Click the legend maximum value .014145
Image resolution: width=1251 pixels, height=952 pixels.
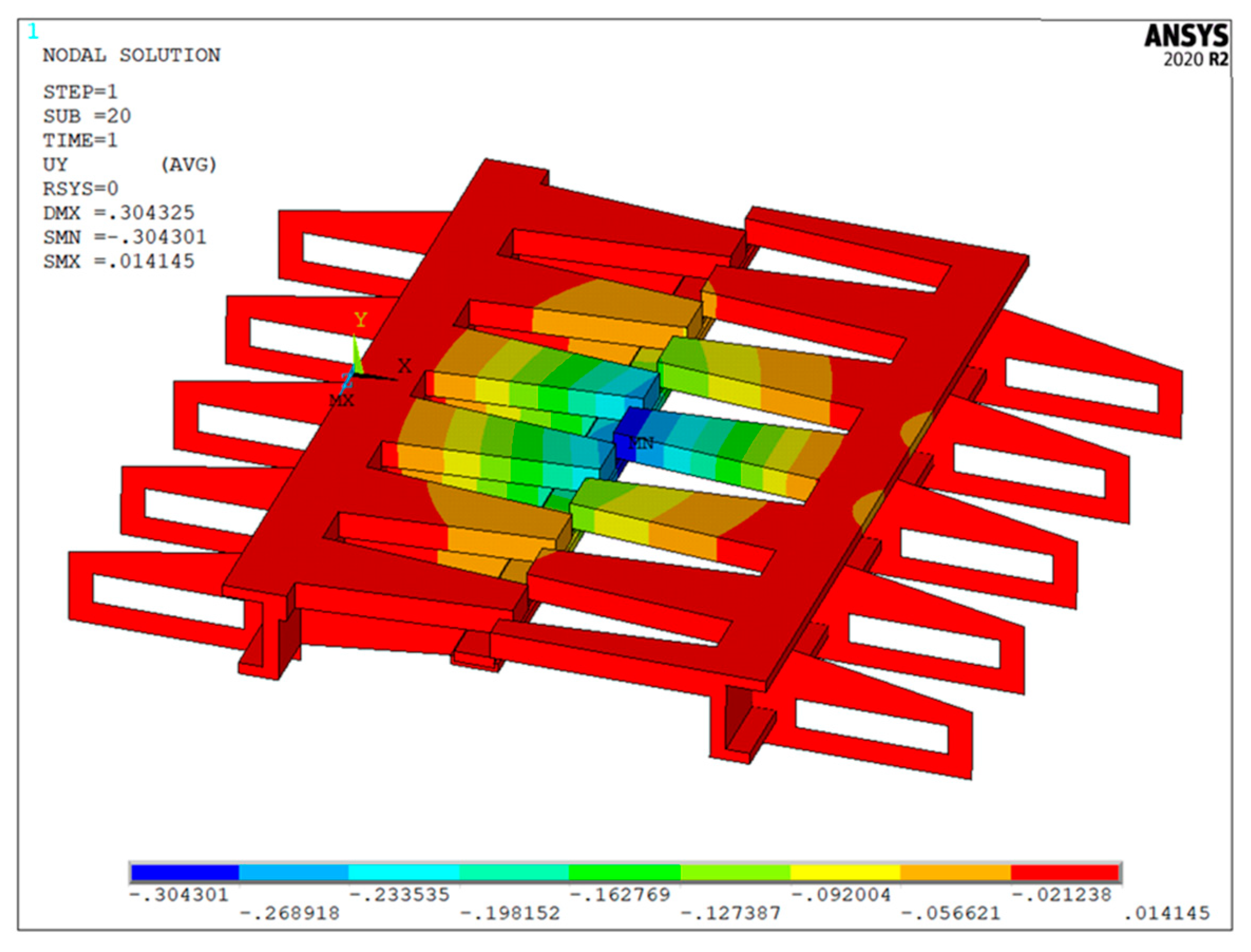point(1167,913)
